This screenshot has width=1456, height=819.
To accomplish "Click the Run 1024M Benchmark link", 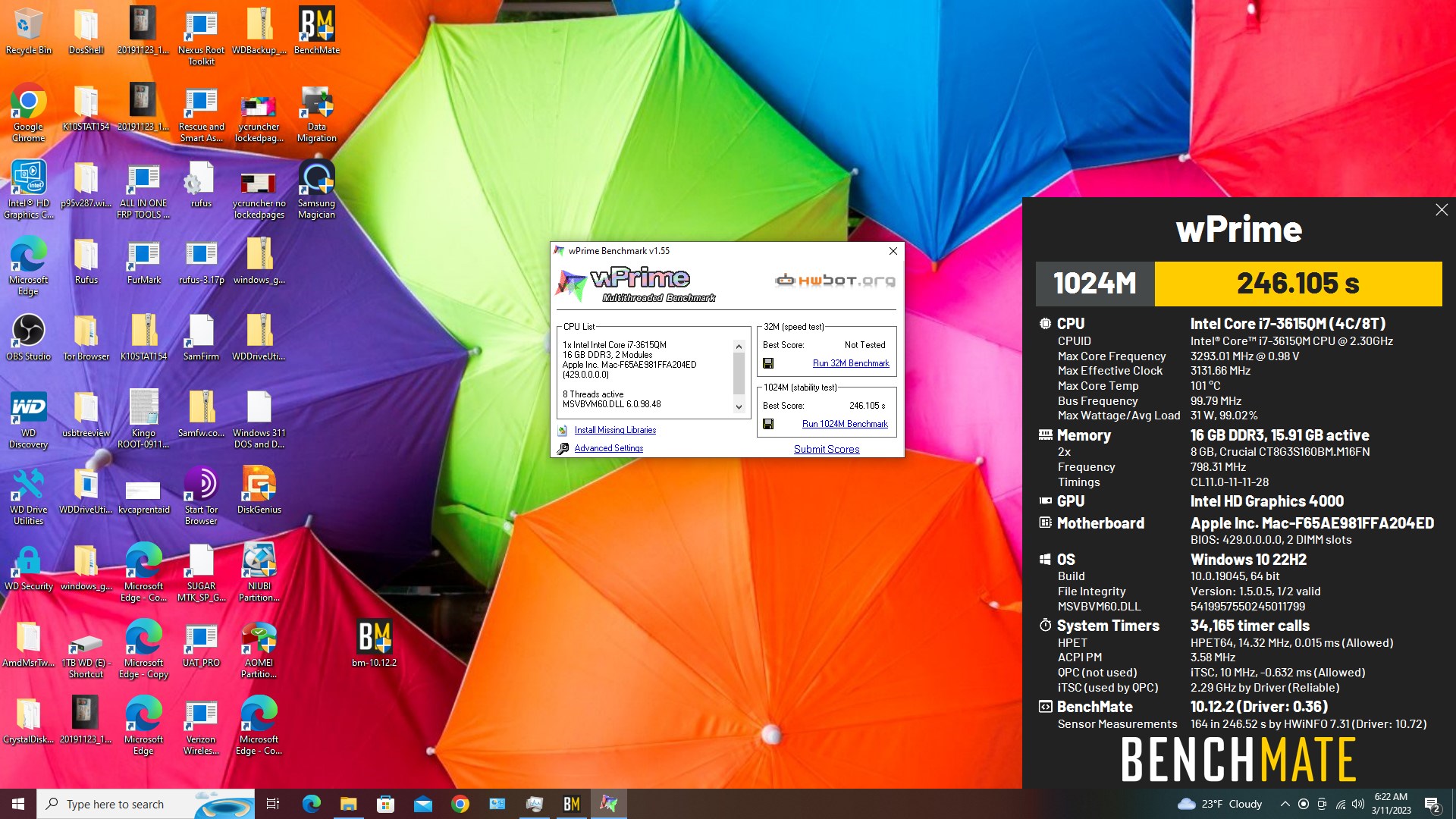I will click(845, 424).
